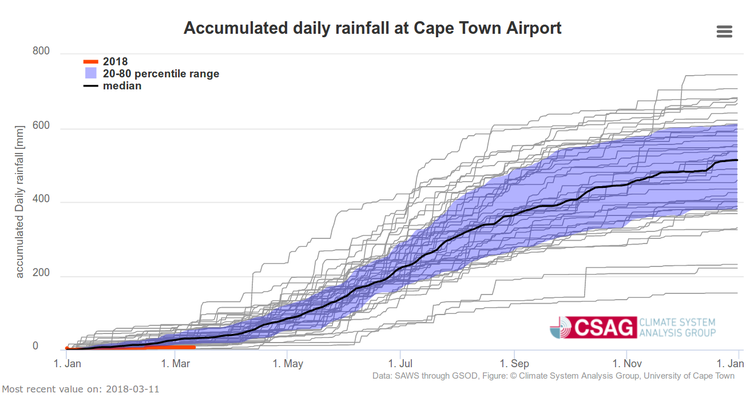Image resolution: width=750 pixels, height=397 pixels.
Task: Select the 1. Sep x-axis label
Action: (514, 364)
